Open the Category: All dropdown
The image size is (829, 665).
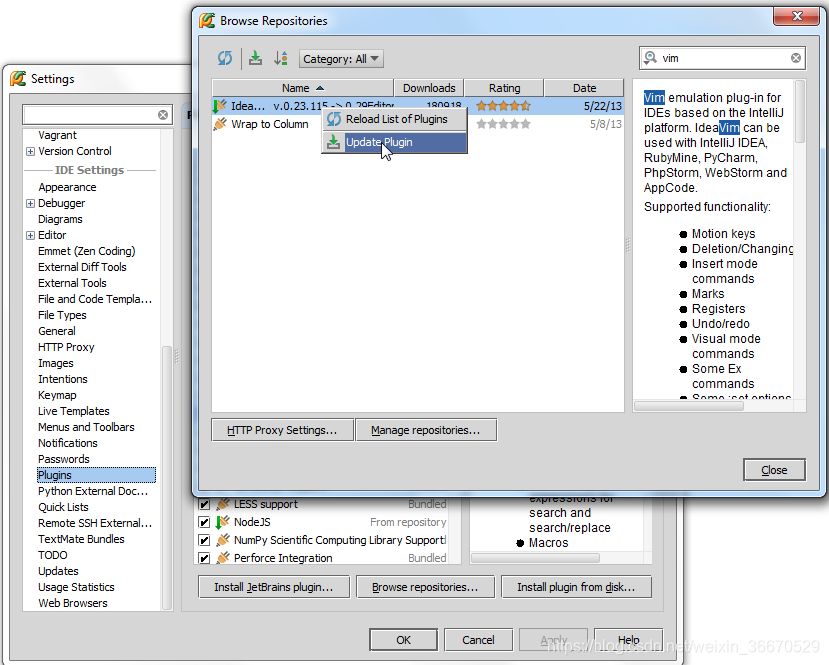(x=341, y=59)
